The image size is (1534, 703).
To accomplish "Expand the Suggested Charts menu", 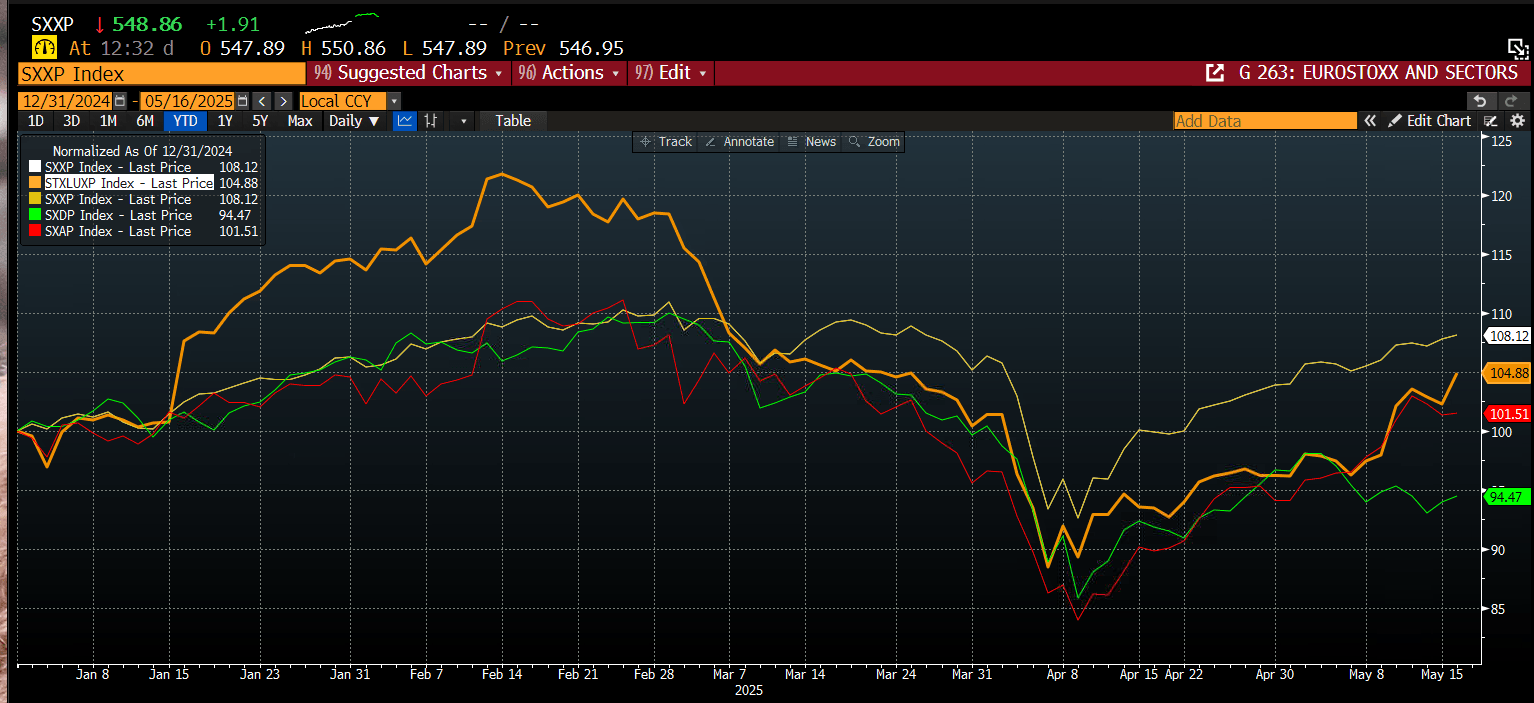I will pos(408,73).
